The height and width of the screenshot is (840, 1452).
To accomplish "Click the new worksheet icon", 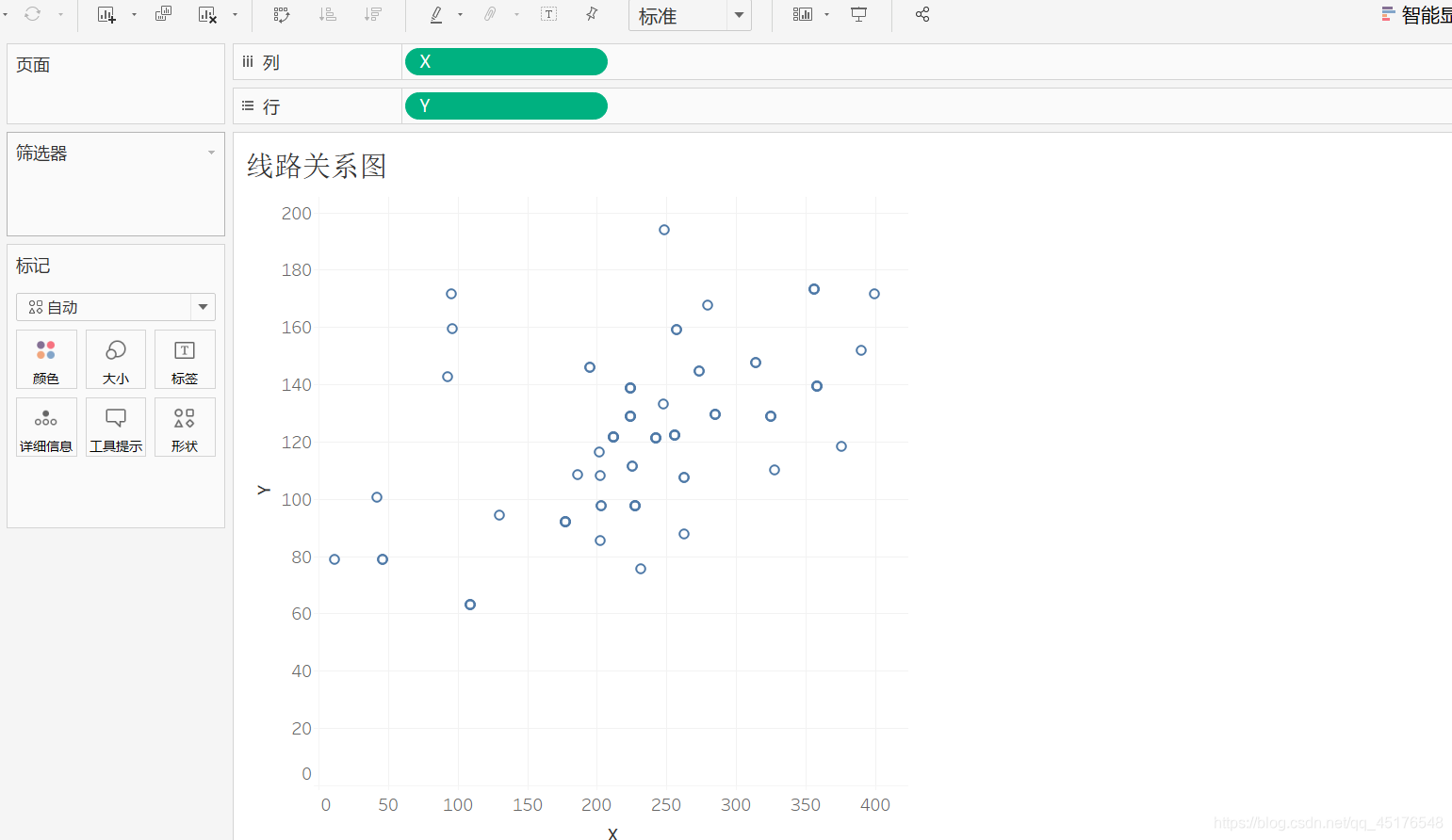I will tap(106, 14).
